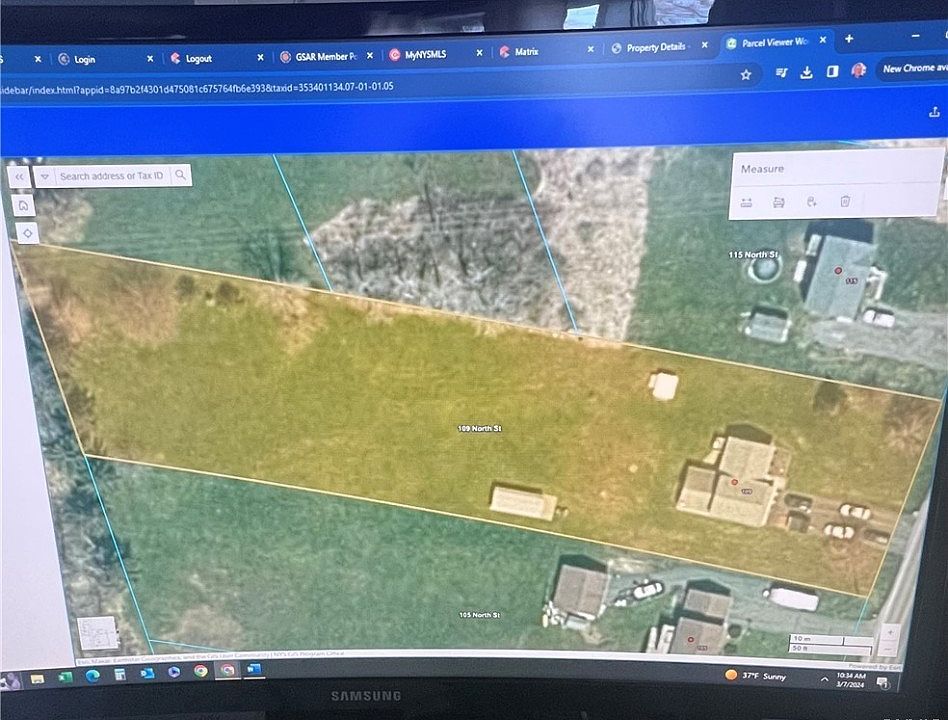
Task: Open the weather widget in taskbar
Action: tap(761, 677)
